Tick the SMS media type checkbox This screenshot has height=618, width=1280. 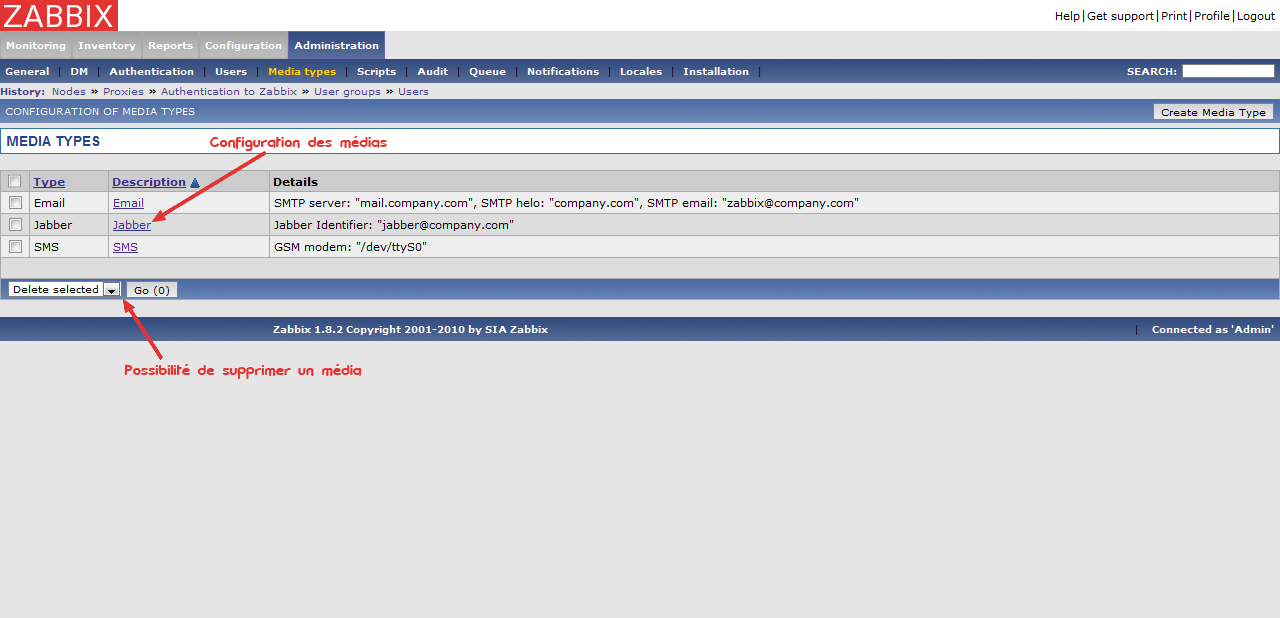(x=15, y=247)
